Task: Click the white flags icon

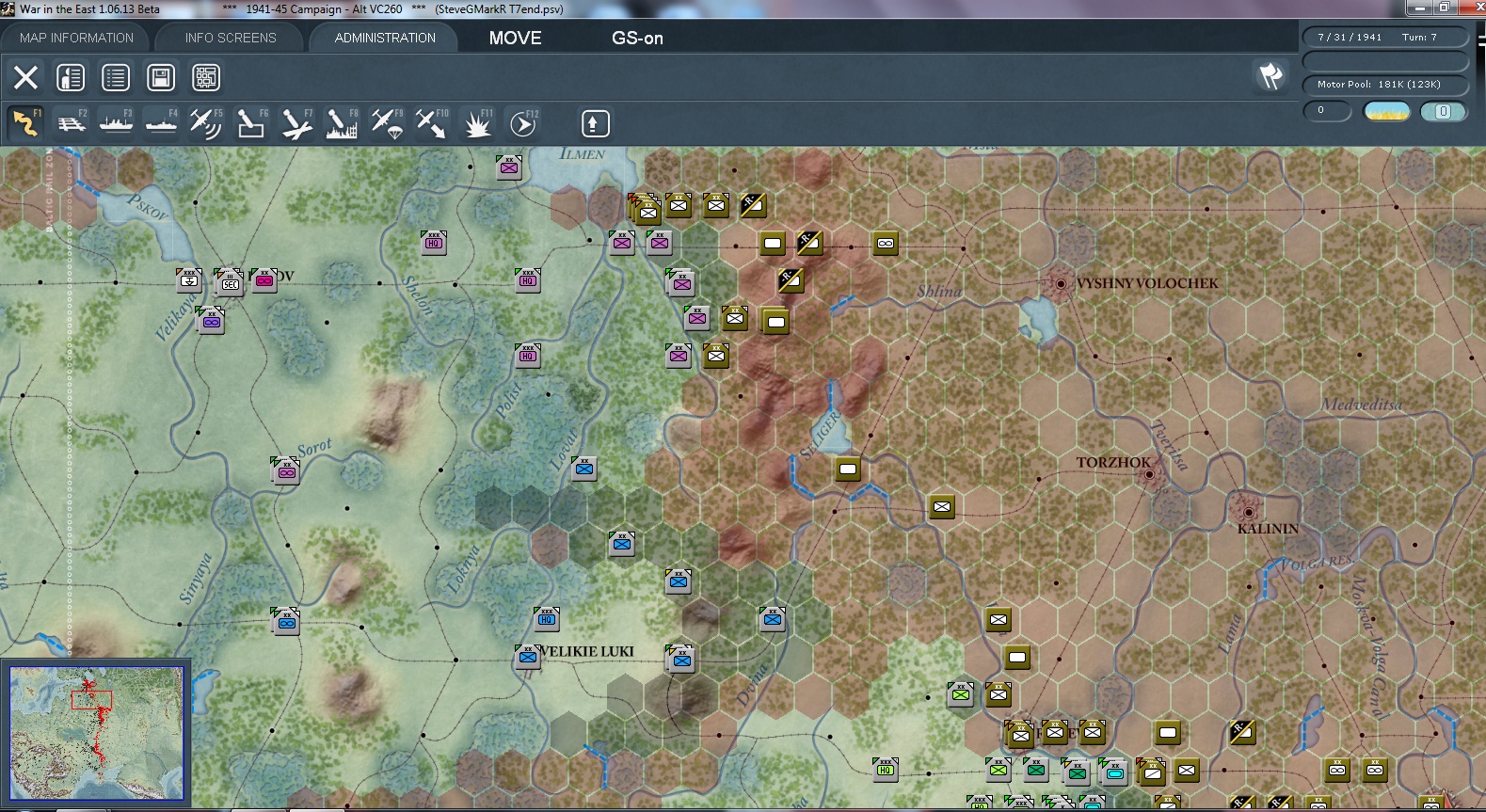Action: (x=1270, y=75)
